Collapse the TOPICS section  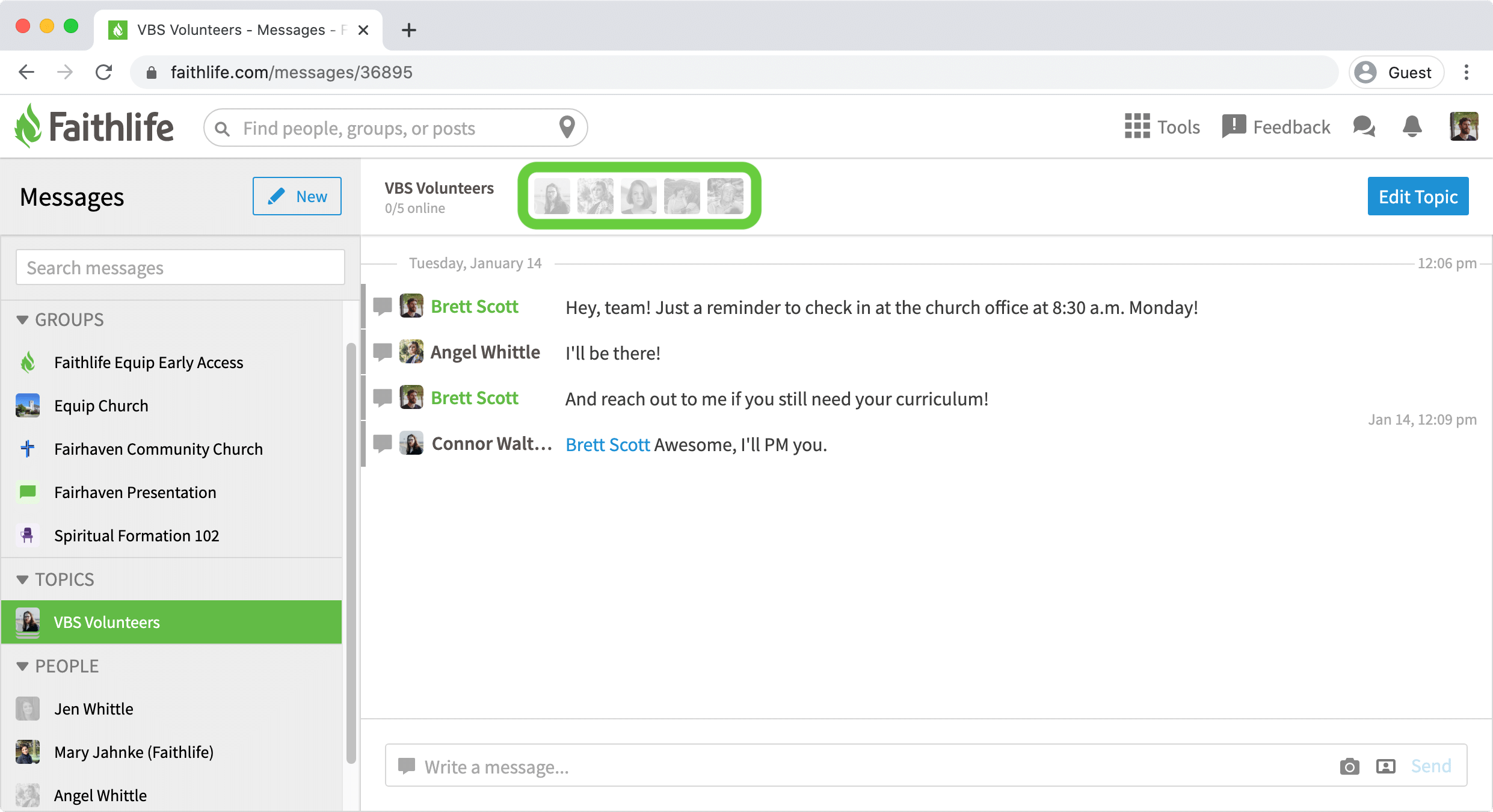click(x=23, y=580)
